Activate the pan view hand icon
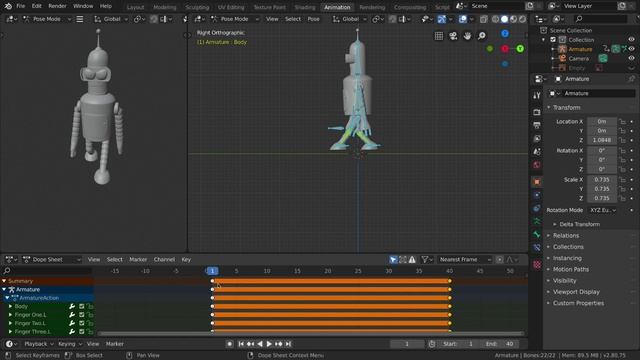Viewport: 640px width, 360px height. 467,36
